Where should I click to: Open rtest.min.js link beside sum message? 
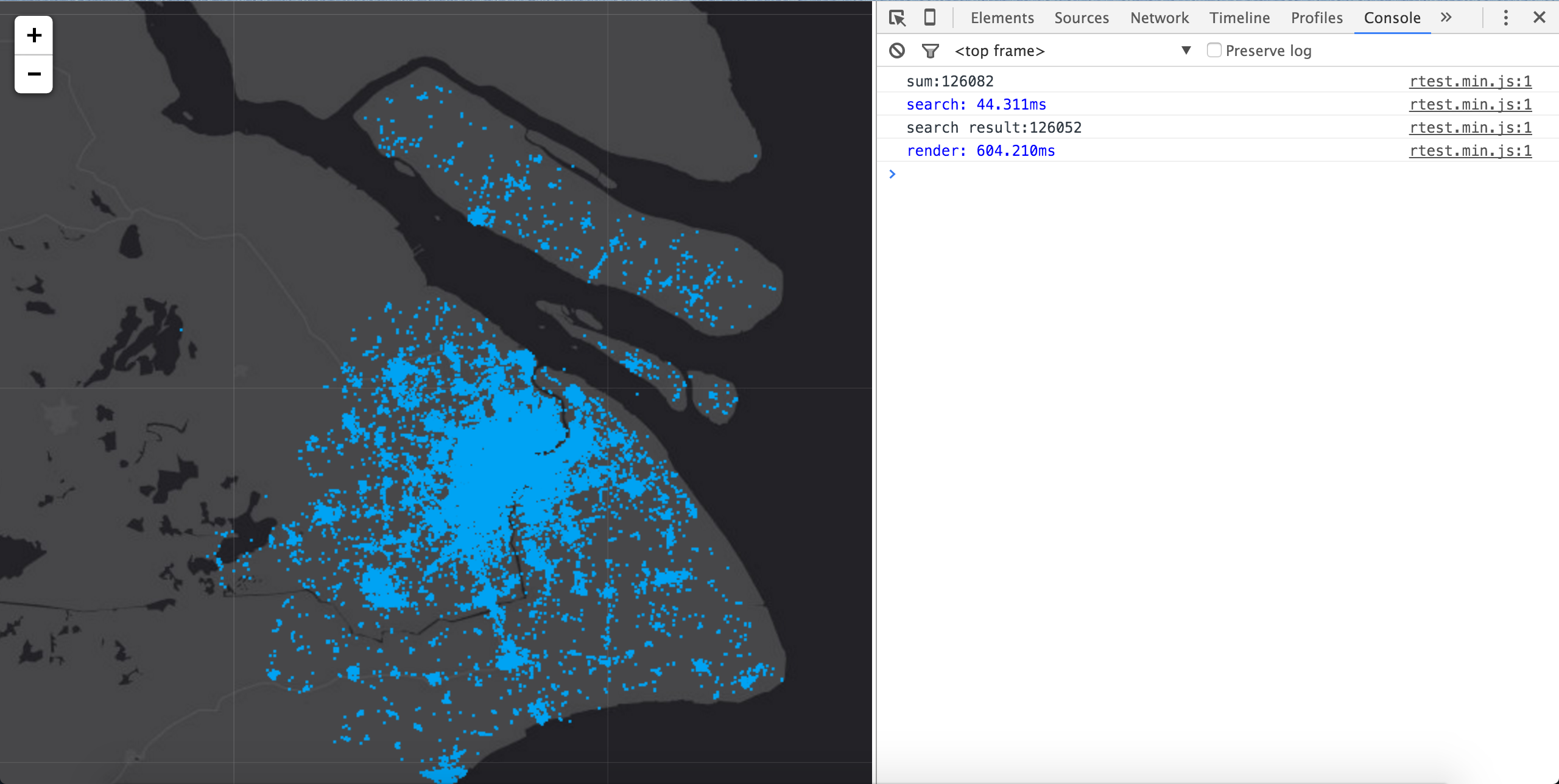click(x=1470, y=81)
